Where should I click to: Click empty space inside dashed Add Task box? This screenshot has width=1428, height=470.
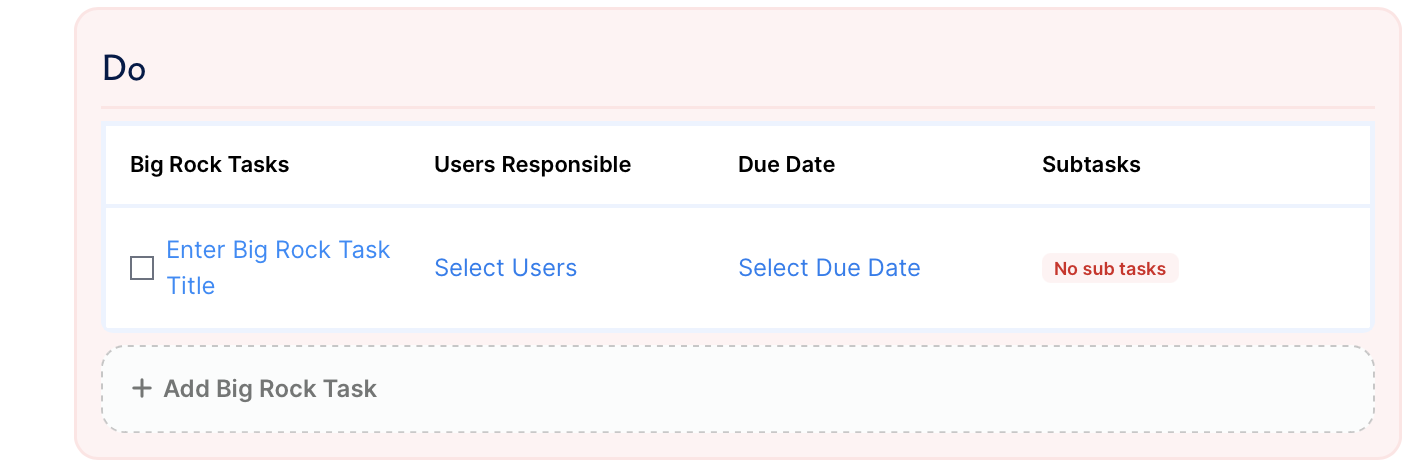850,389
